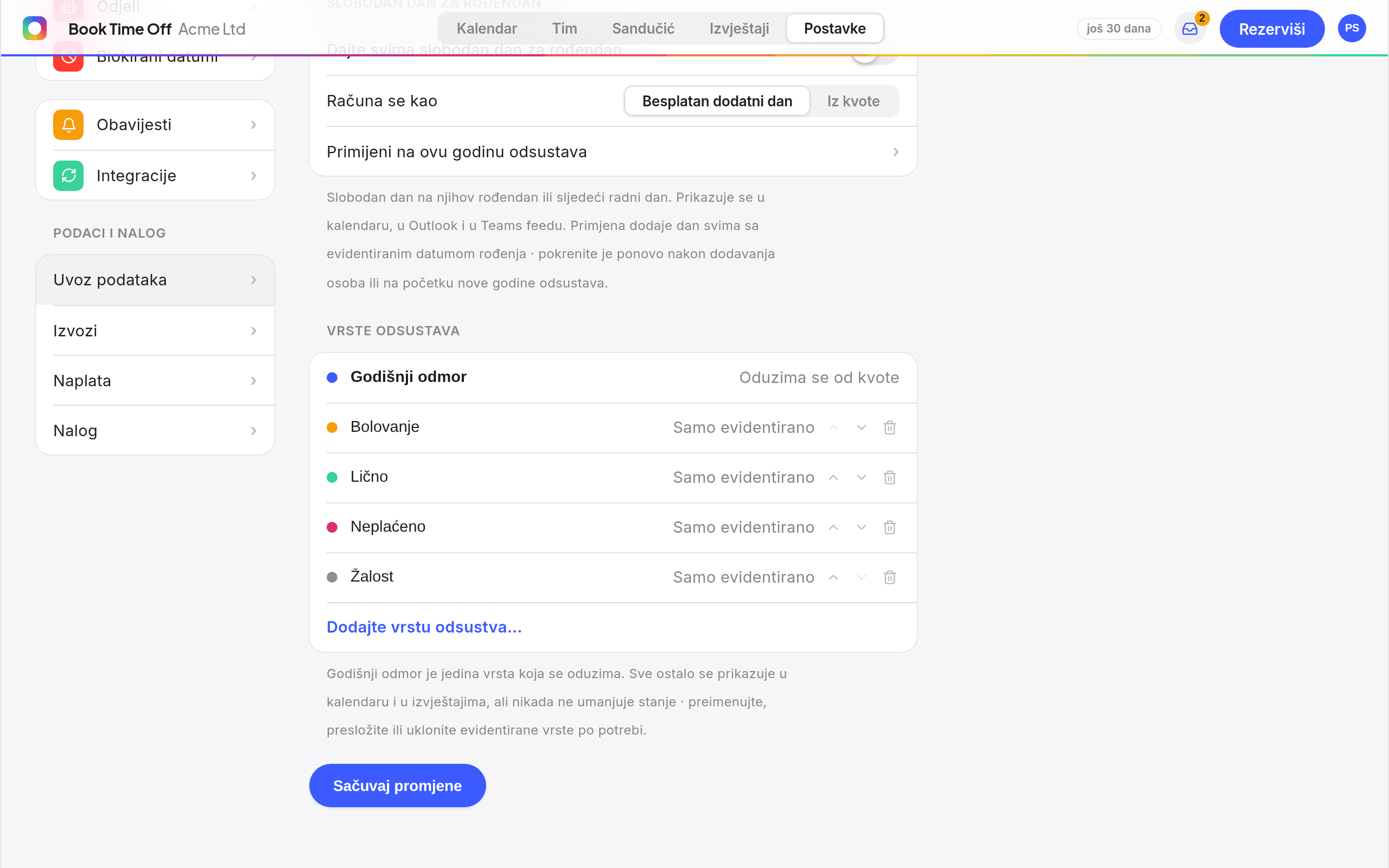Open Uvoz podataka section
The height and width of the screenshot is (868, 1389).
coord(155,280)
